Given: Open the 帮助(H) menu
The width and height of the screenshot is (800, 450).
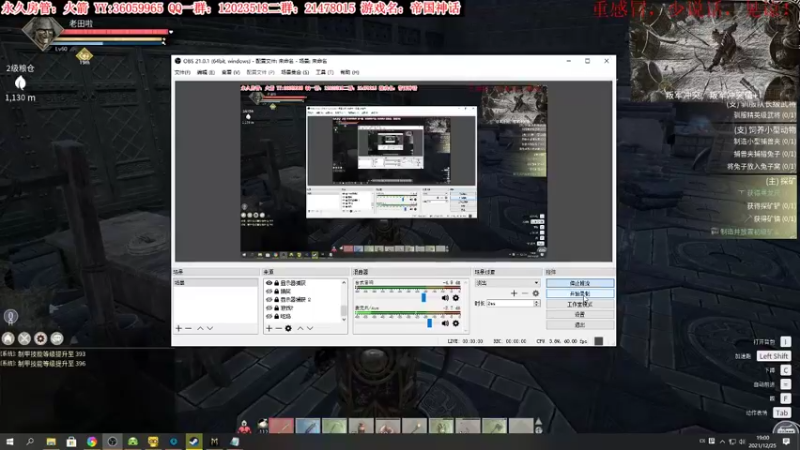Looking at the screenshot, I should point(349,72).
